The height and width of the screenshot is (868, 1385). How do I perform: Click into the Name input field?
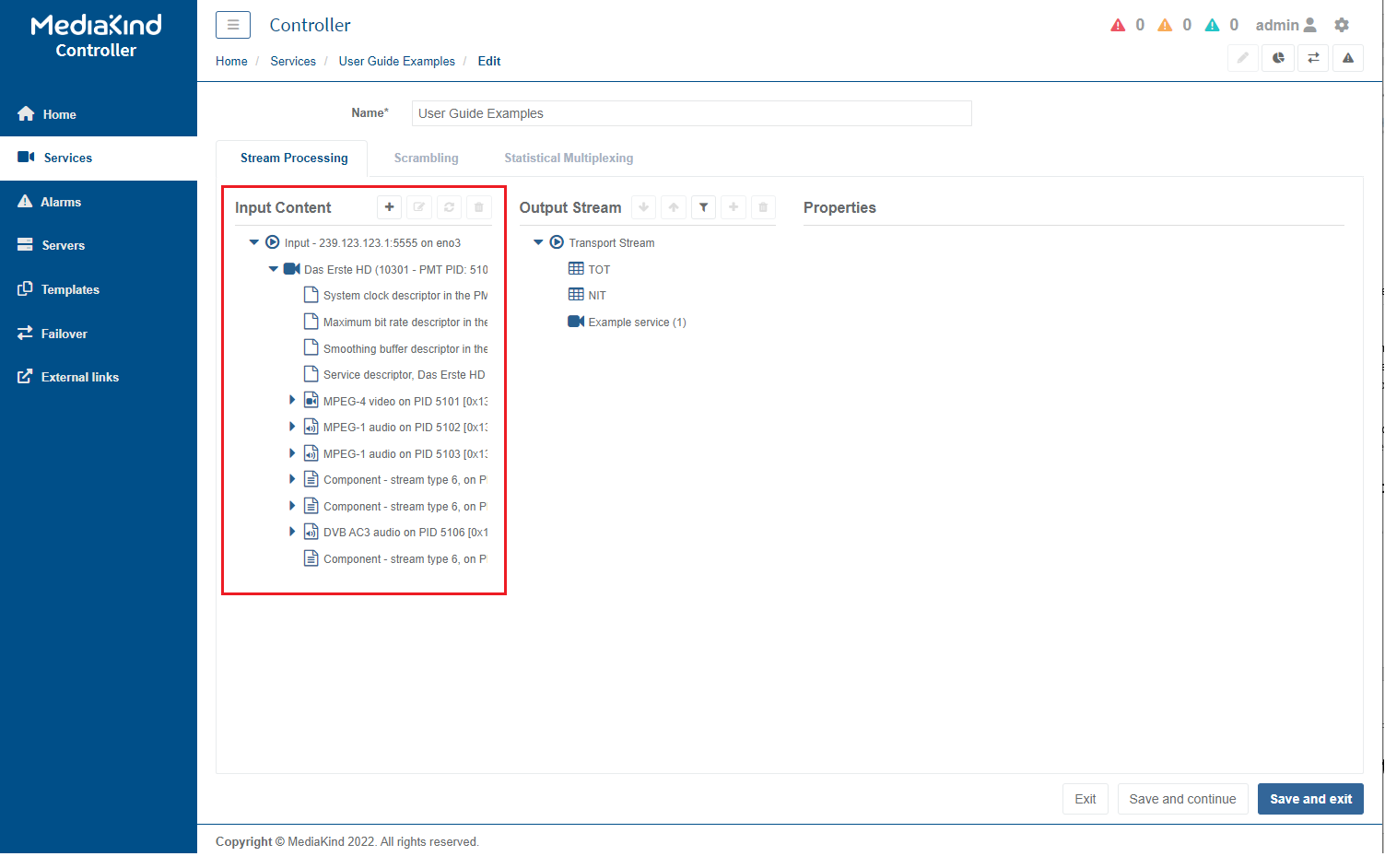[x=691, y=113]
